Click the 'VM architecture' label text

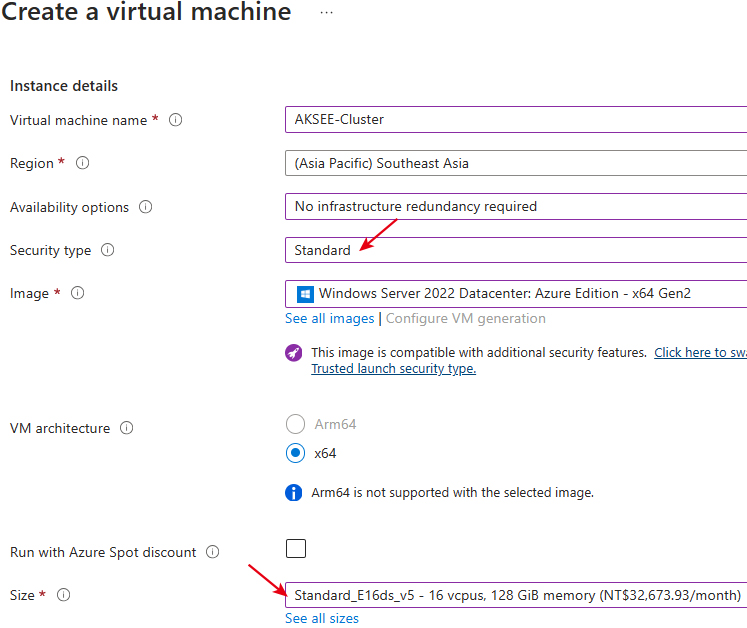click(x=60, y=428)
